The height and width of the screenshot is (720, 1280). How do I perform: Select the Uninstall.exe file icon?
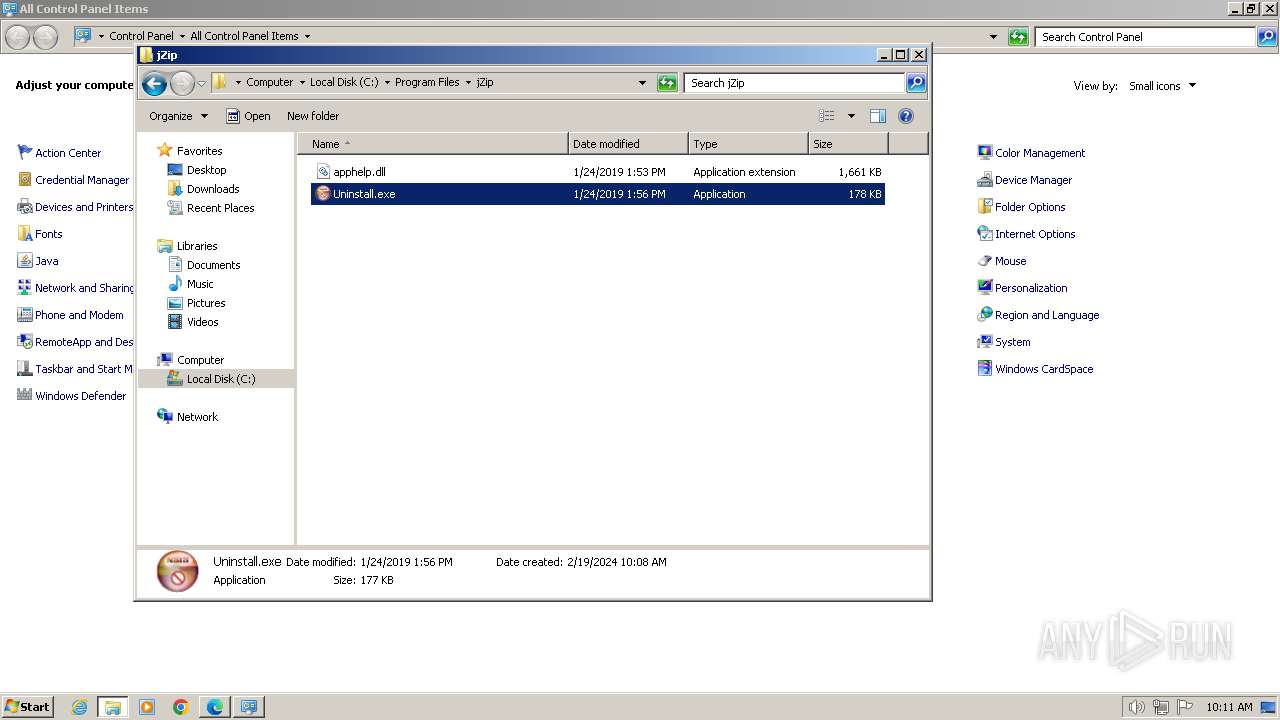pyautogui.click(x=323, y=194)
